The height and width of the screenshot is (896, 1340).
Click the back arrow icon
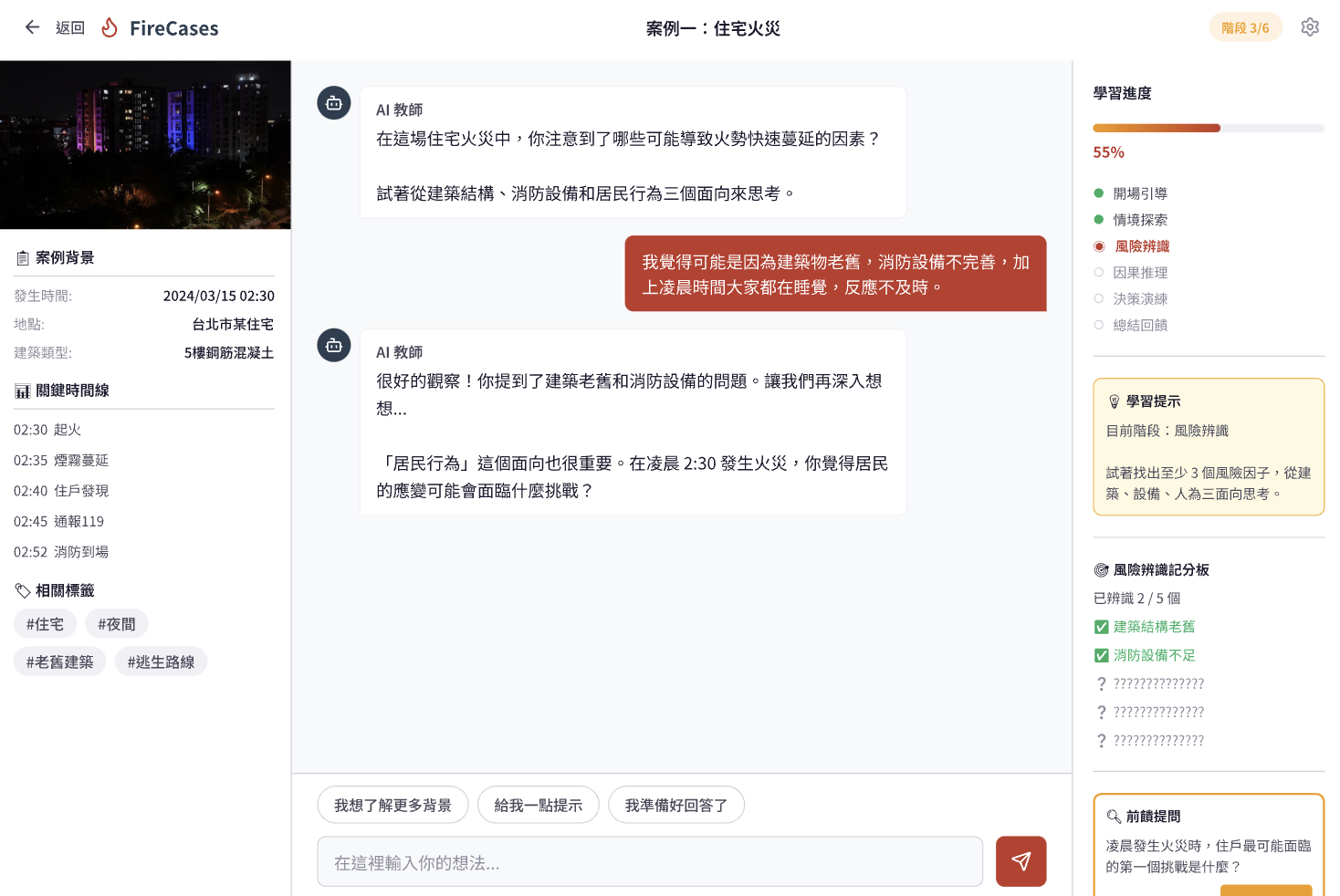(33, 27)
